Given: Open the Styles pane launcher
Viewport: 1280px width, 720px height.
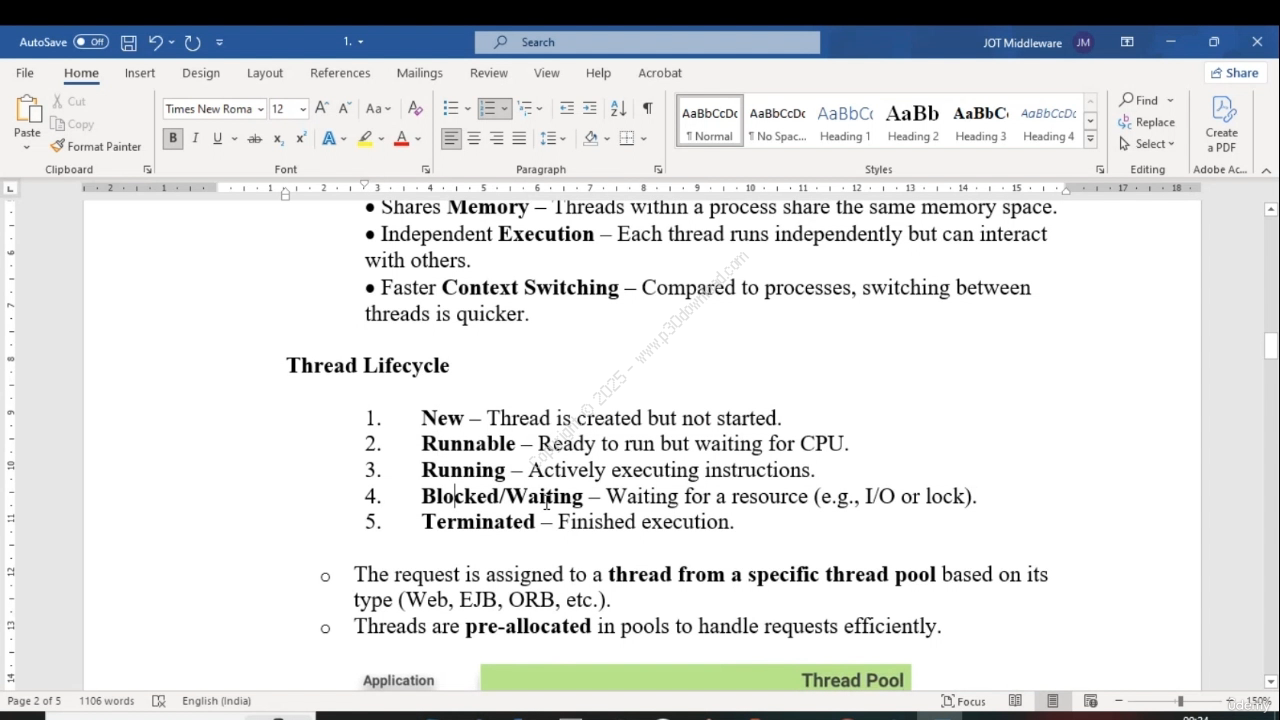Looking at the screenshot, I should [1100, 170].
